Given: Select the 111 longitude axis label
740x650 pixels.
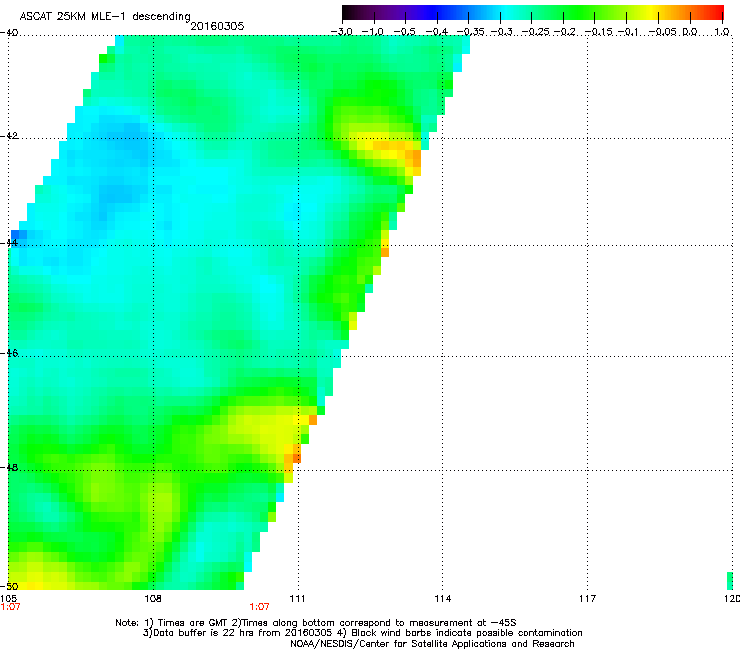Looking at the screenshot, I should click(297, 599).
